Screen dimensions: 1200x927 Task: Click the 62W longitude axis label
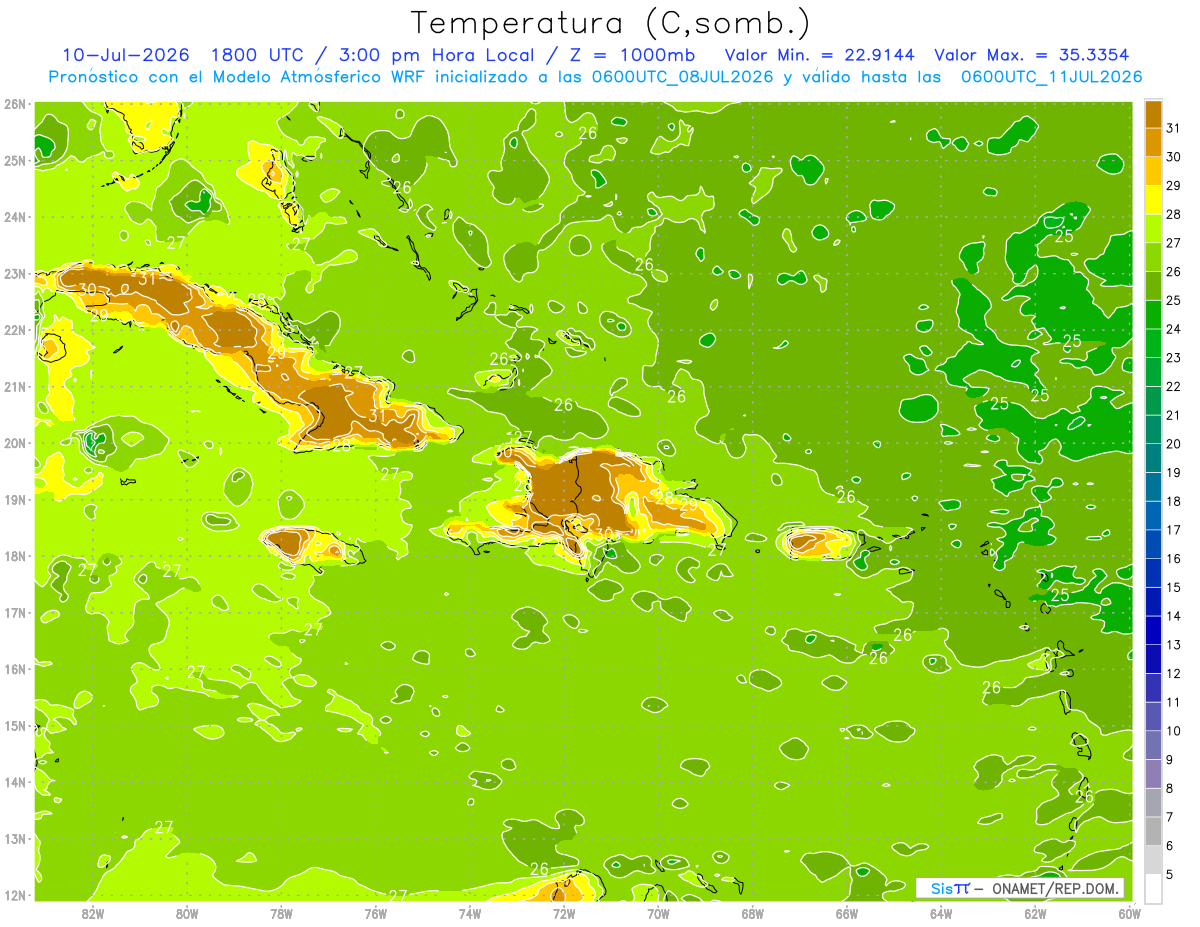(1035, 913)
